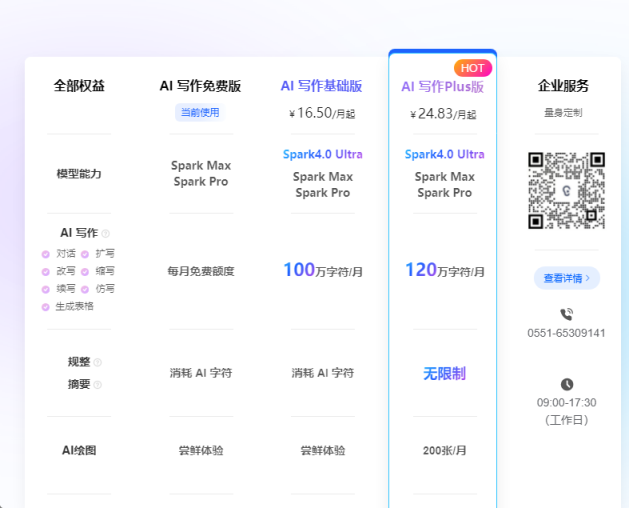The height and width of the screenshot is (508, 629).
Task: Click the 当前使用 badge under free plan
Action: point(199,112)
